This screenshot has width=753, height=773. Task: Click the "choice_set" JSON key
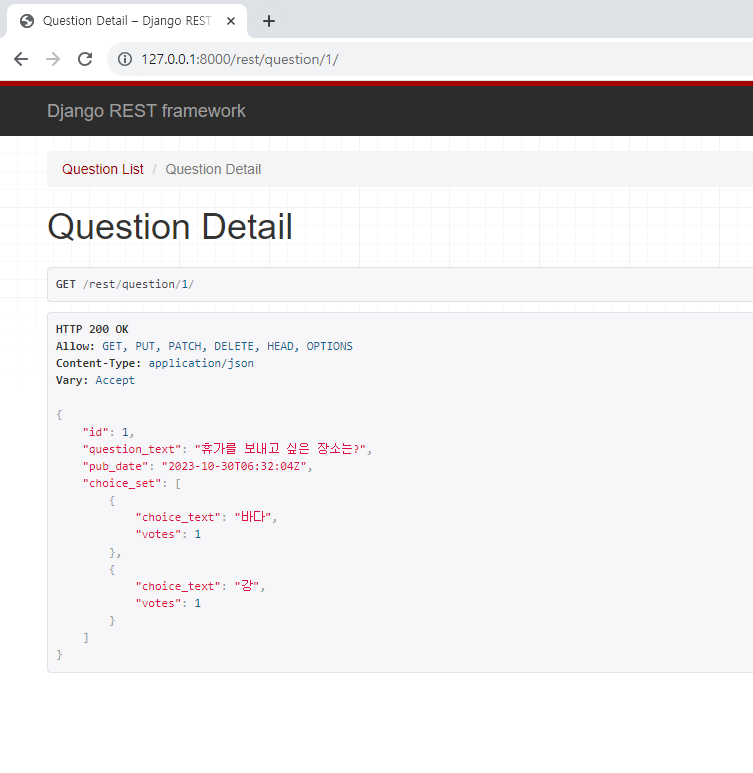122,483
